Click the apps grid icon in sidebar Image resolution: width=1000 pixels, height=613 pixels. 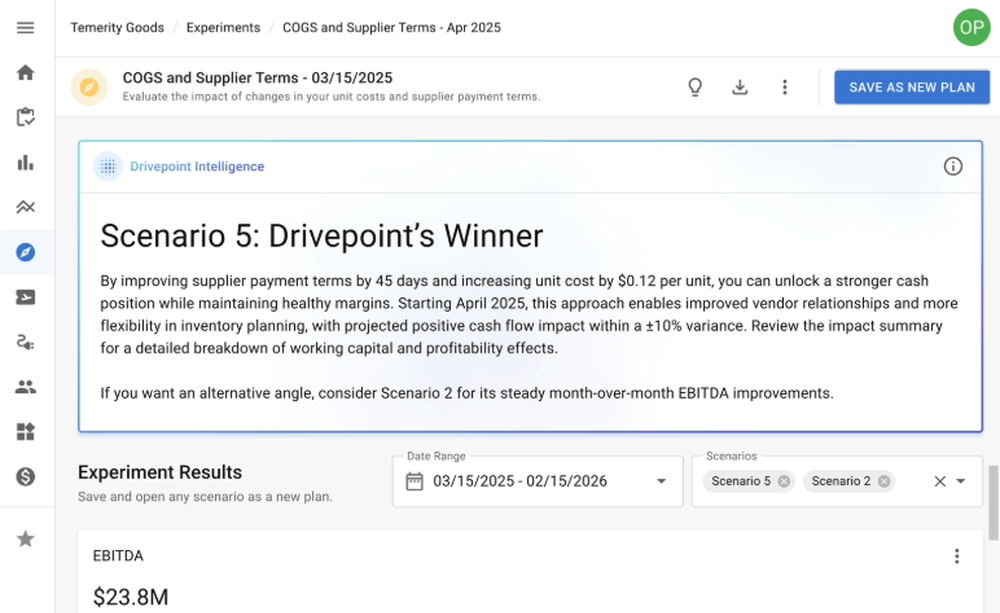click(25, 432)
